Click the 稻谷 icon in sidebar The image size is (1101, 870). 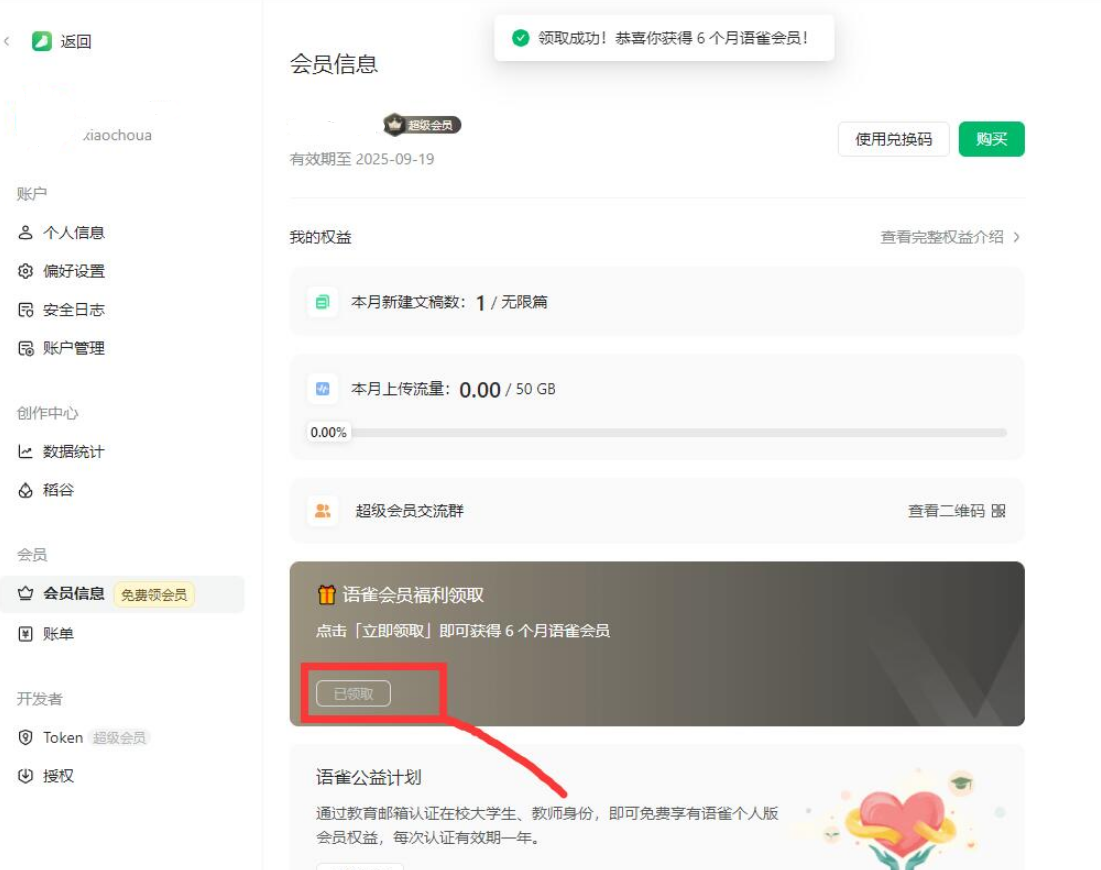pyautogui.click(x=26, y=491)
